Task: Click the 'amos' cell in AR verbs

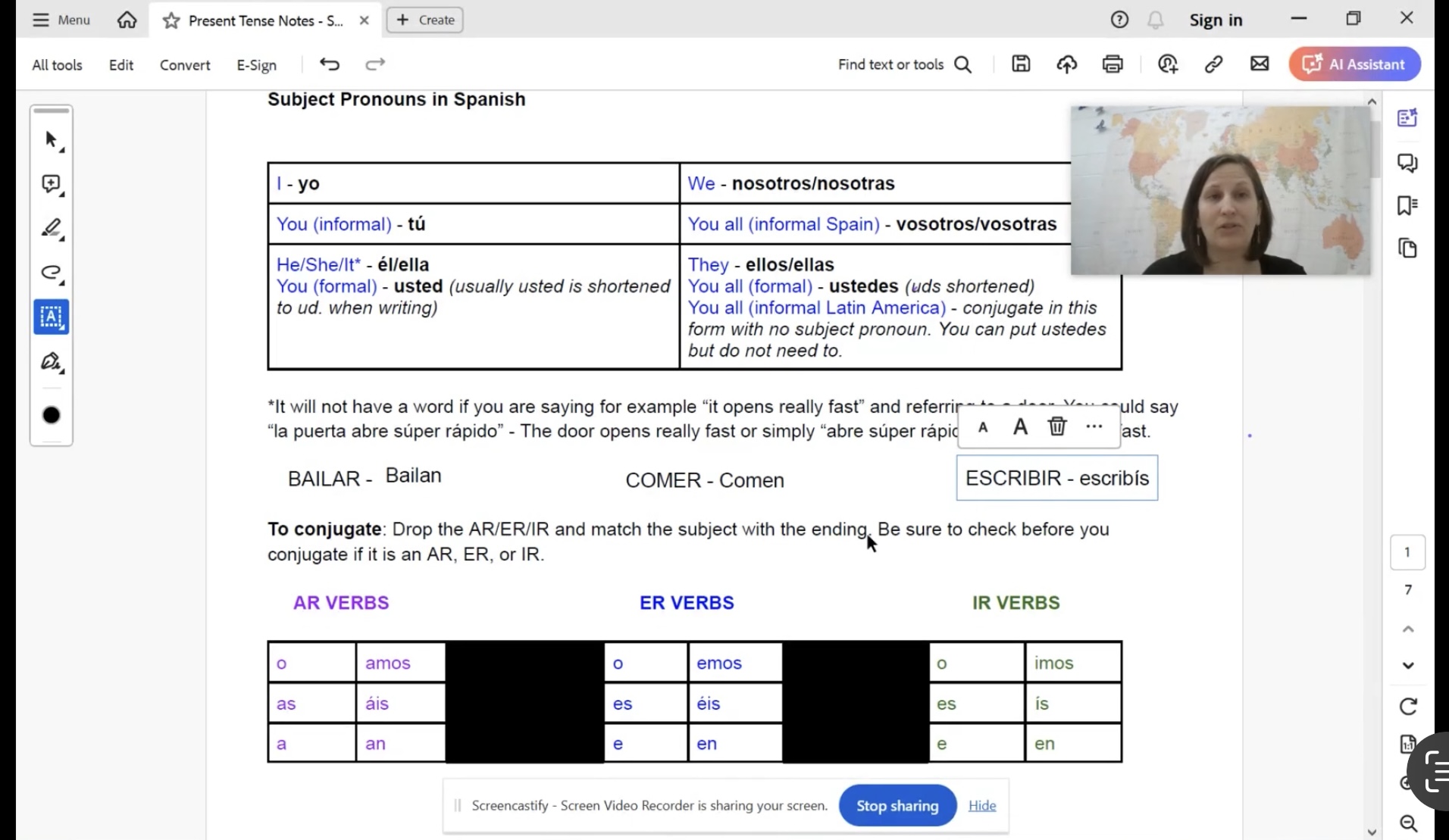Action: point(400,663)
